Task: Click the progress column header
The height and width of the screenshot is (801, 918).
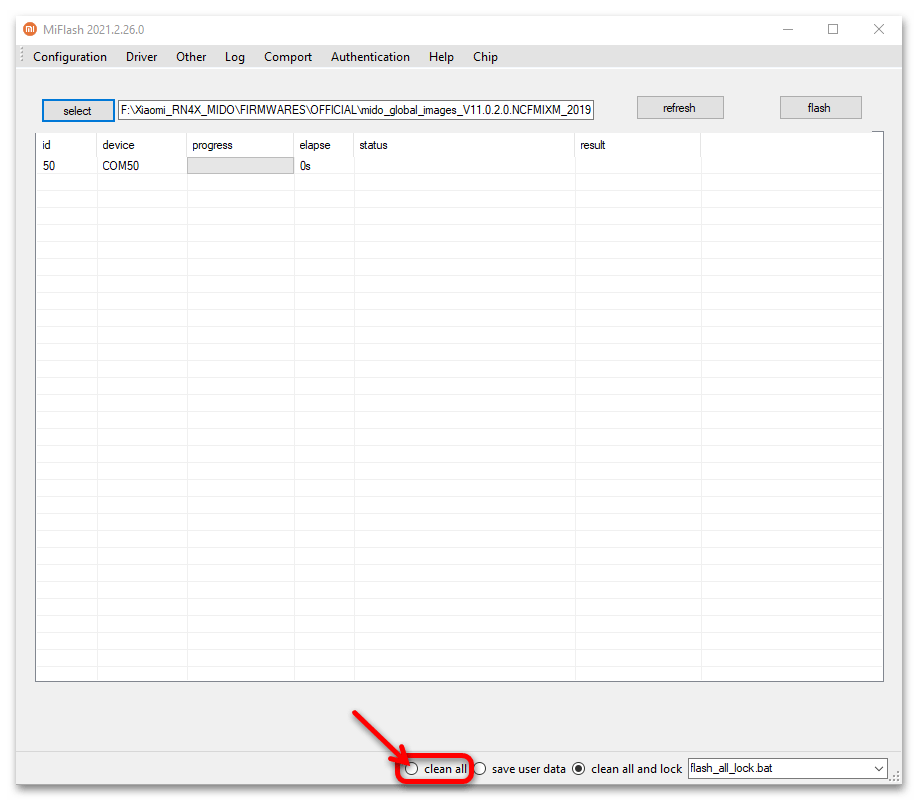Action: point(240,145)
